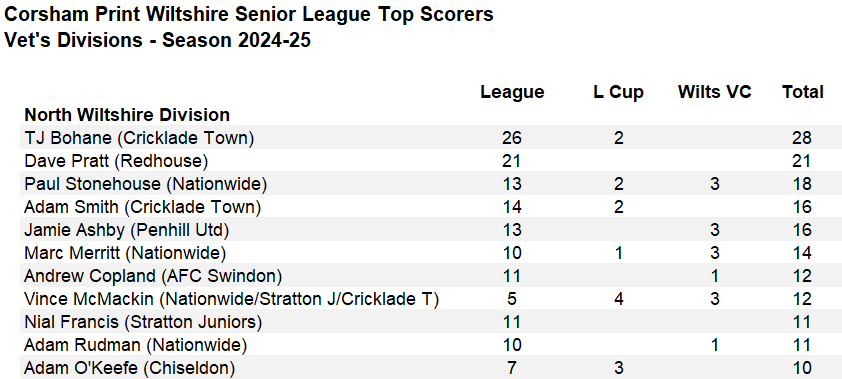Select Marc Merritt (Nationwide) row name
842x379 pixels.
tap(125, 253)
